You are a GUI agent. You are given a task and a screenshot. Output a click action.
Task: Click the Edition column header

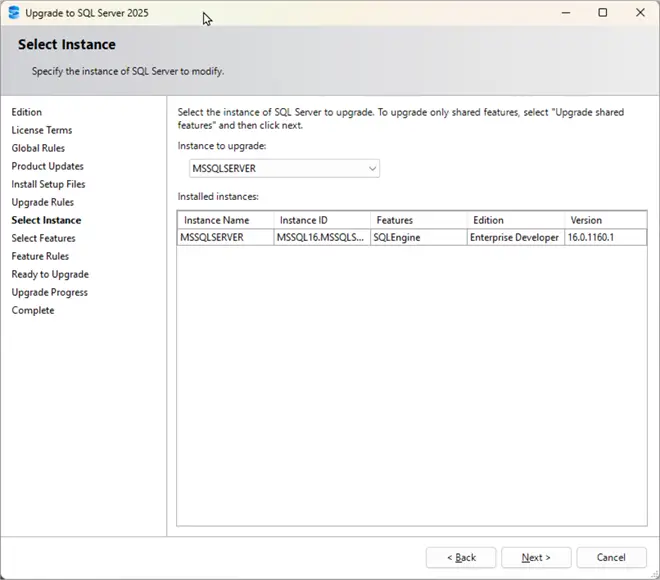(516, 220)
